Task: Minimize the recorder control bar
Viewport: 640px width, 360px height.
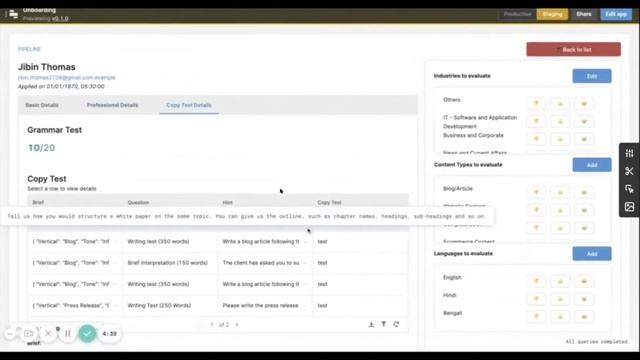Action: coord(10,333)
